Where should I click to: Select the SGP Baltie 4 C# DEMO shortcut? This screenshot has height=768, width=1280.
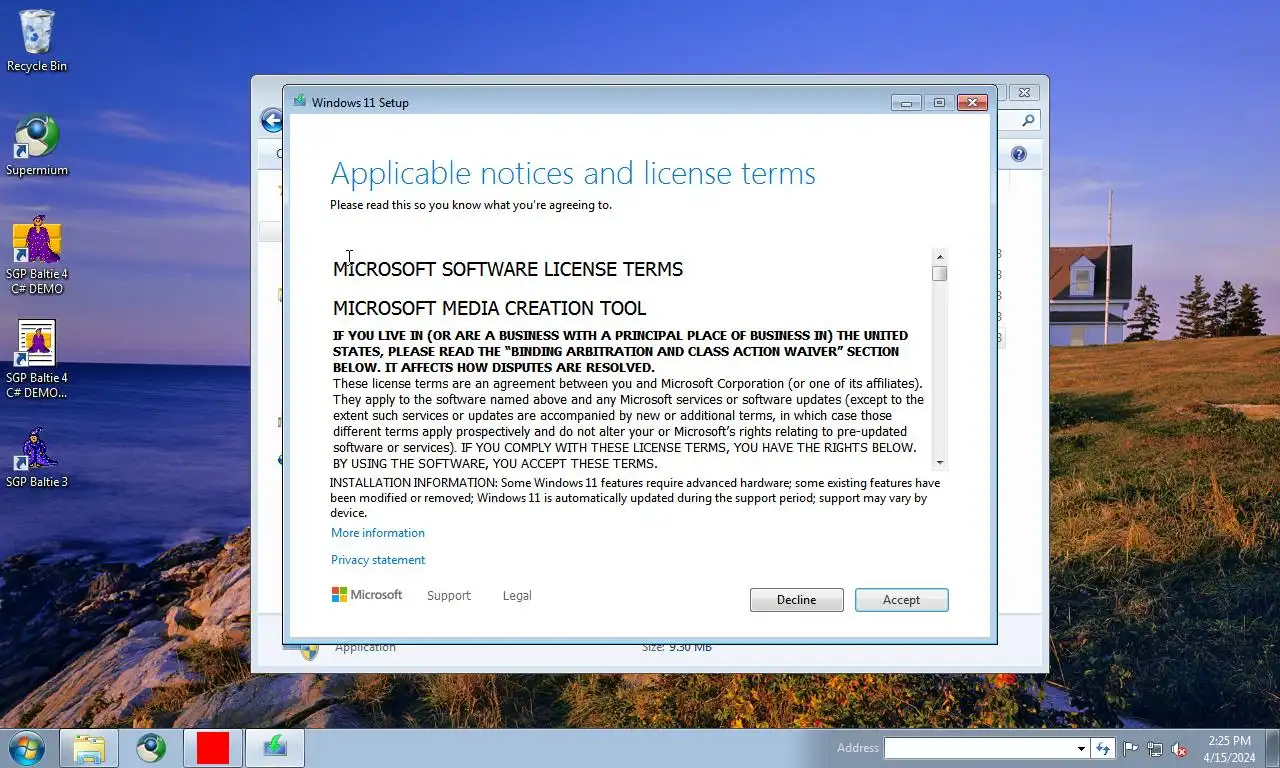(37, 256)
